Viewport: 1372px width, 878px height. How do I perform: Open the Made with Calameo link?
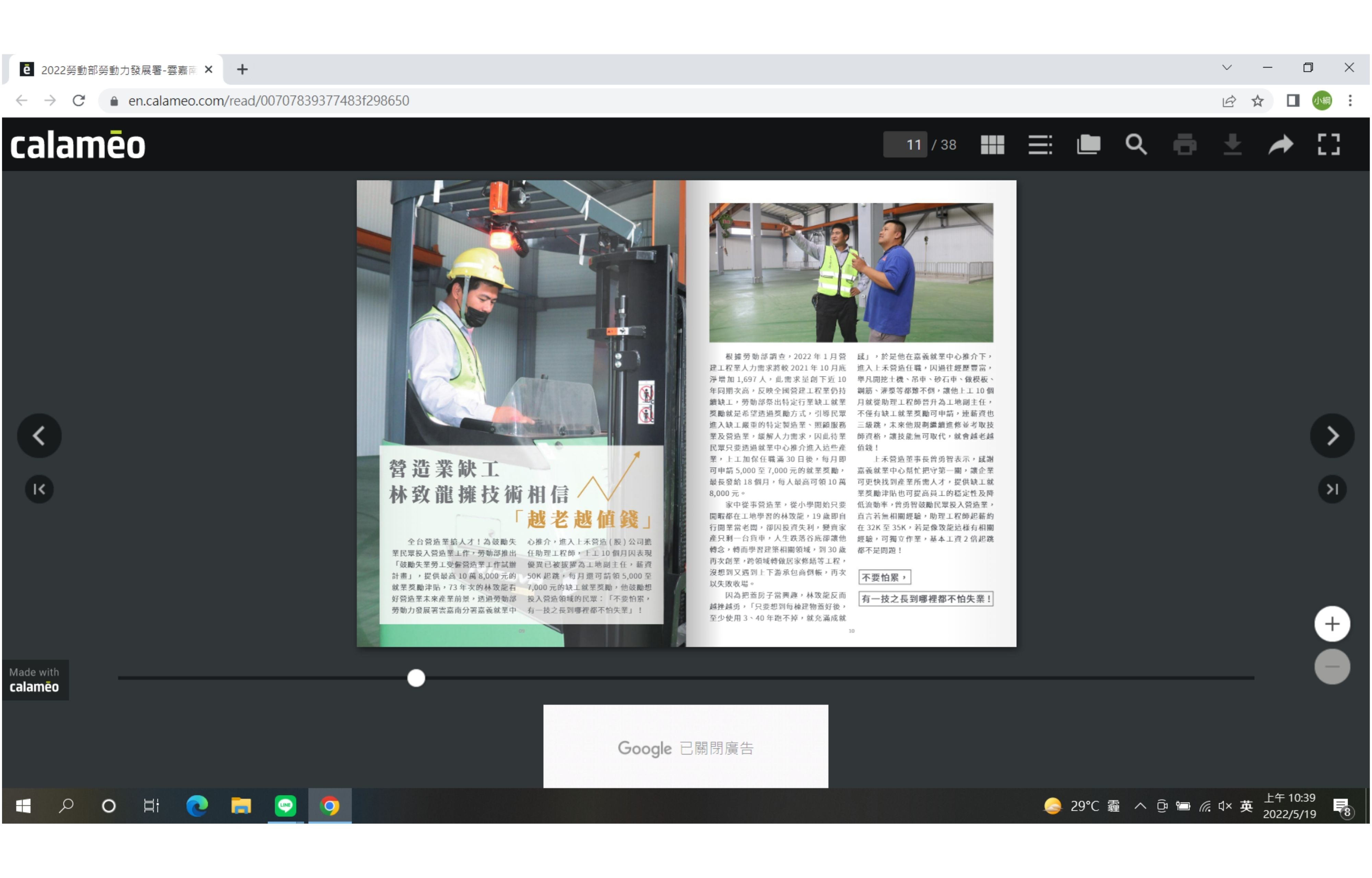point(34,680)
